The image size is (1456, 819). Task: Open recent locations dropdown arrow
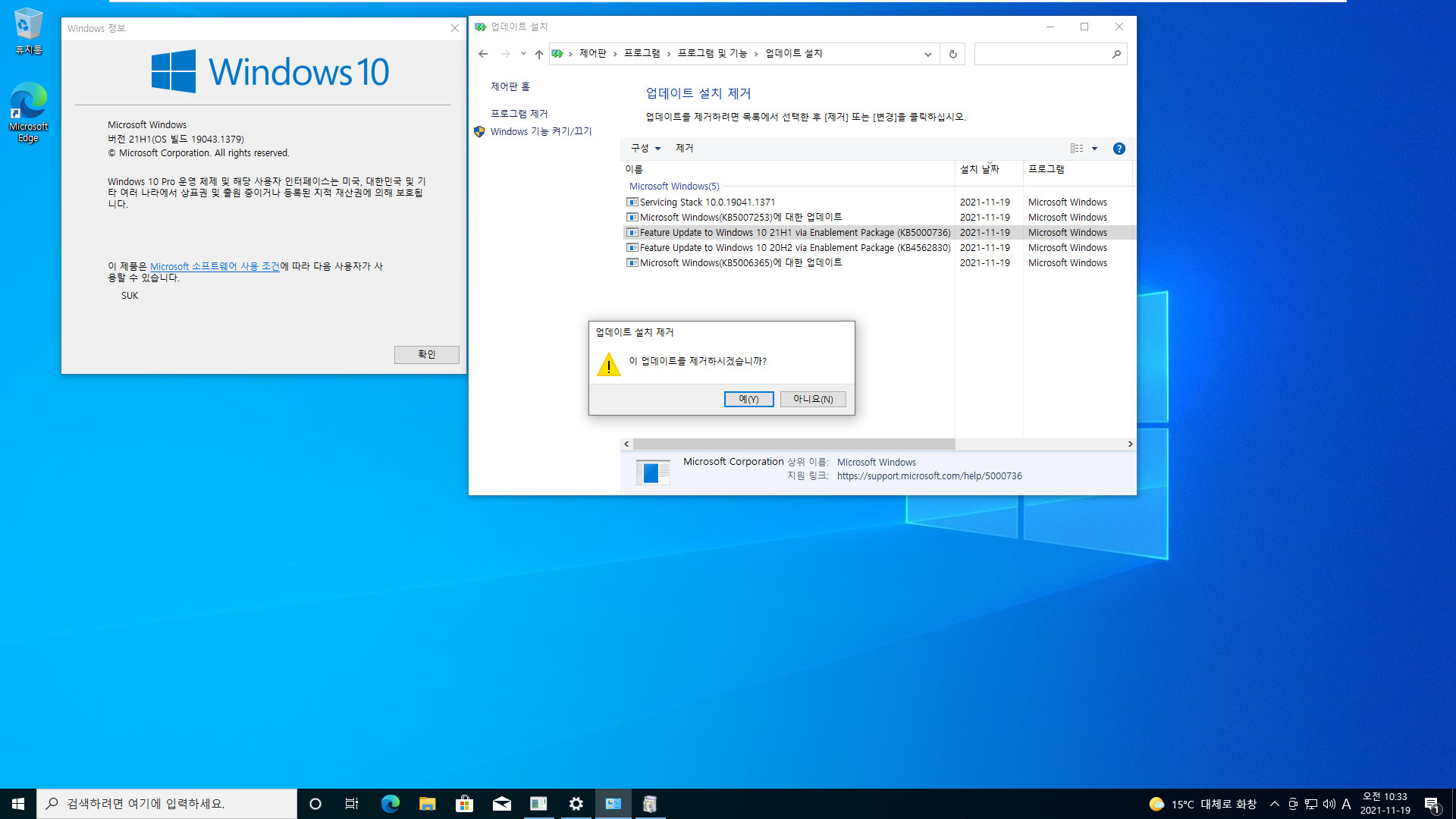coord(523,54)
